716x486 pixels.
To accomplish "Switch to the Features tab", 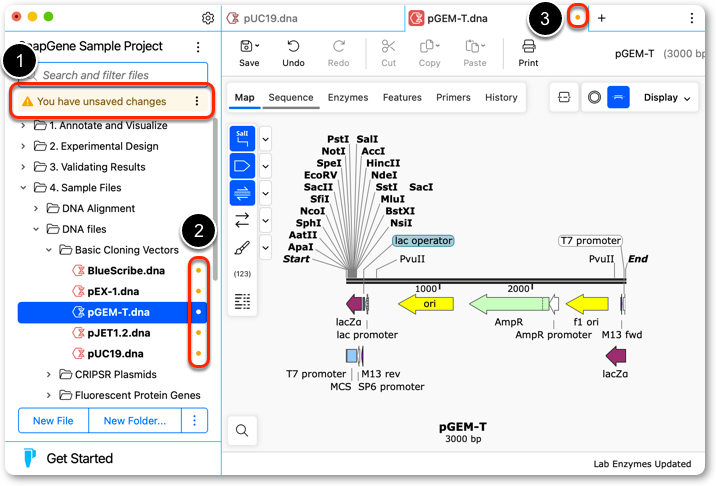I will 402,97.
